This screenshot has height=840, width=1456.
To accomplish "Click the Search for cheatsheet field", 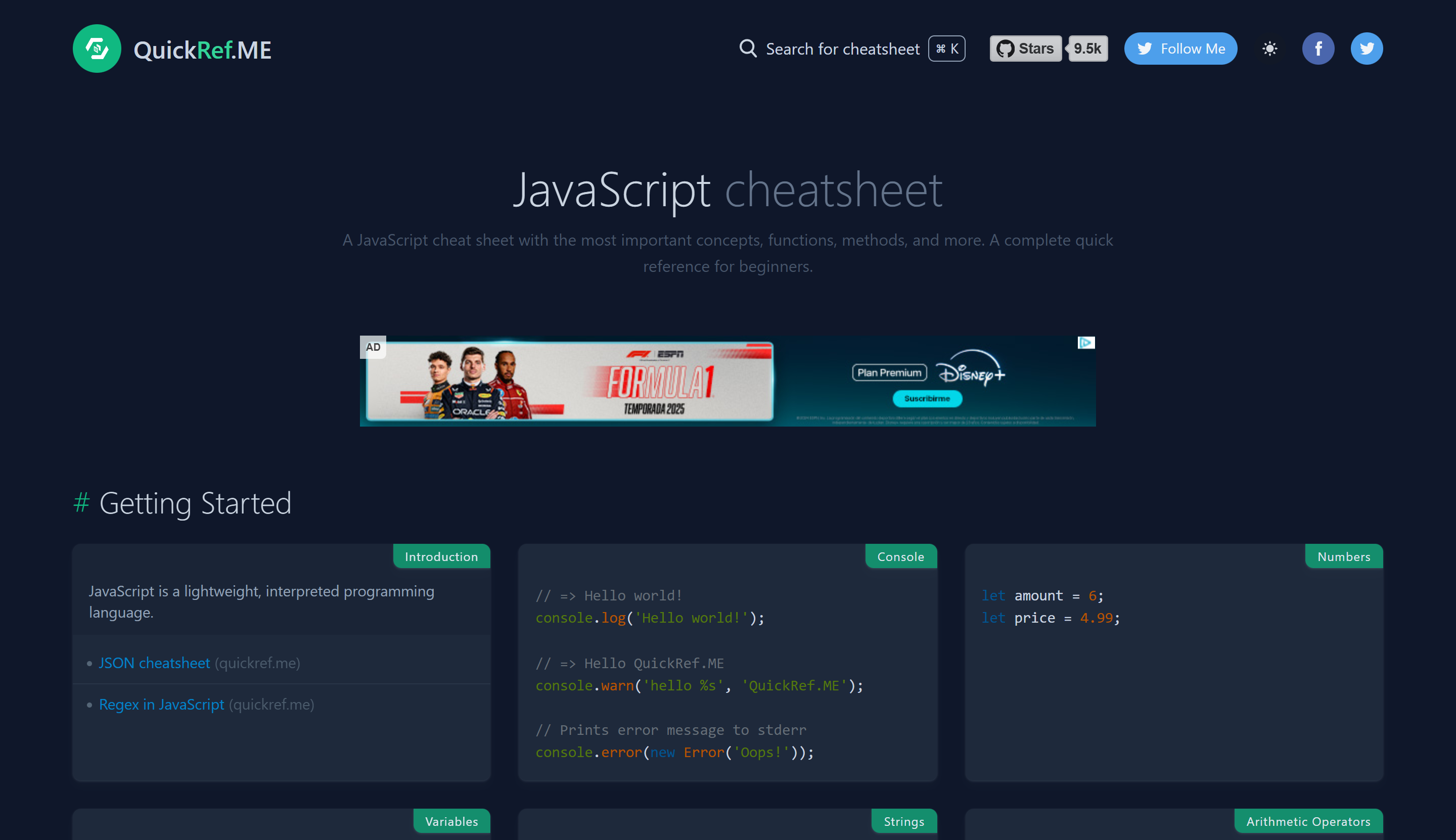I will (842, 49).
